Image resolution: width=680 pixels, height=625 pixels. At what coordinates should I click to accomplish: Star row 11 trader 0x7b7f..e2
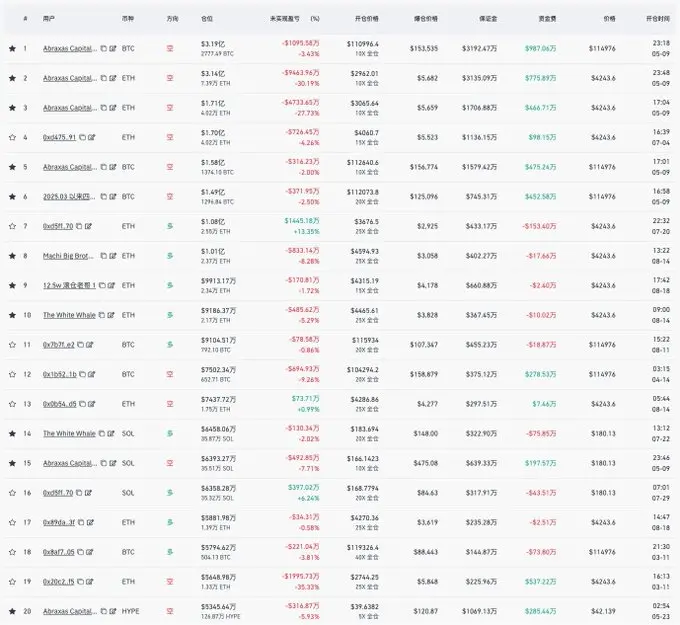[x=12, y=345]
